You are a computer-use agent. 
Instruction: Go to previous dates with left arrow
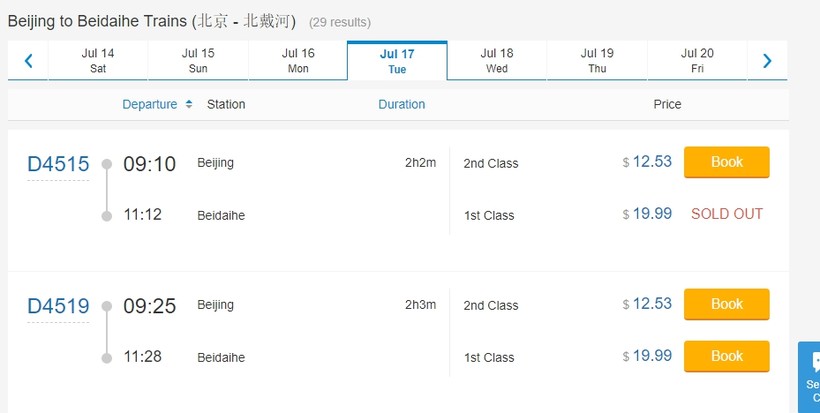(x=28, y=61)
